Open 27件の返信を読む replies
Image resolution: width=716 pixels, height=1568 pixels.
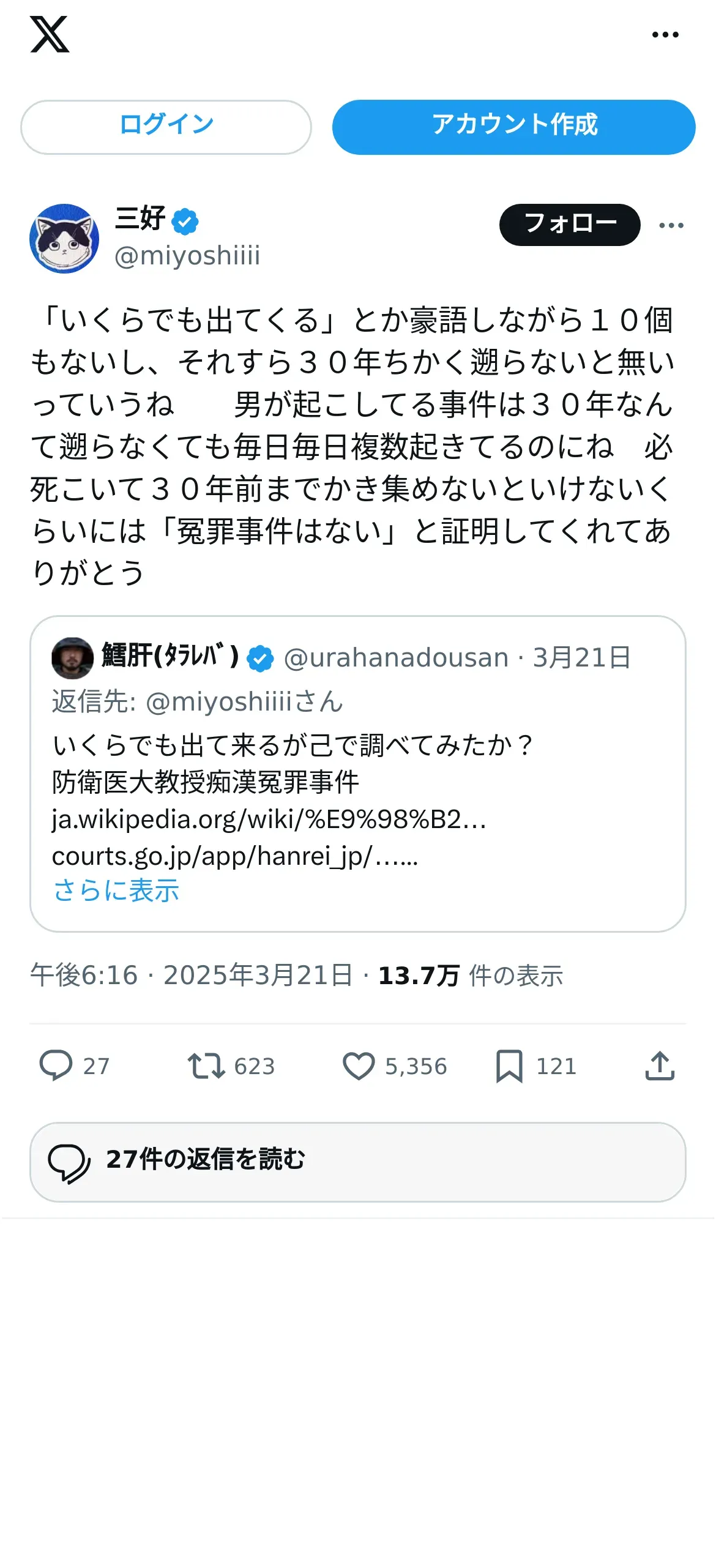[x=358, y=1162]
